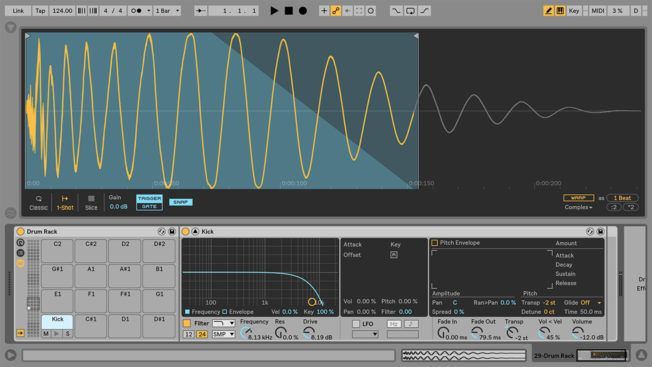This screenshot has height=367, width=652.
Task: Select GATE playback mode
Action: point(149,206)
